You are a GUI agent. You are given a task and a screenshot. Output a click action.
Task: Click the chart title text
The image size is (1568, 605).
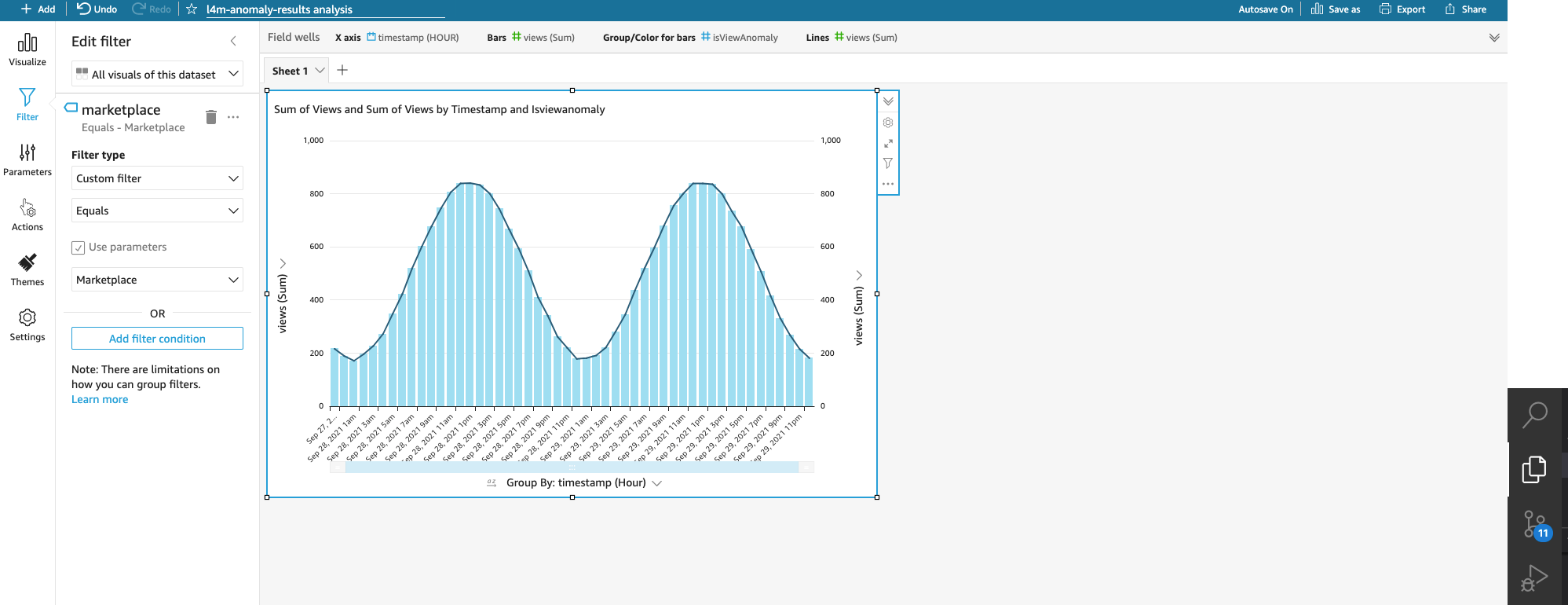[x=440, y=109]
